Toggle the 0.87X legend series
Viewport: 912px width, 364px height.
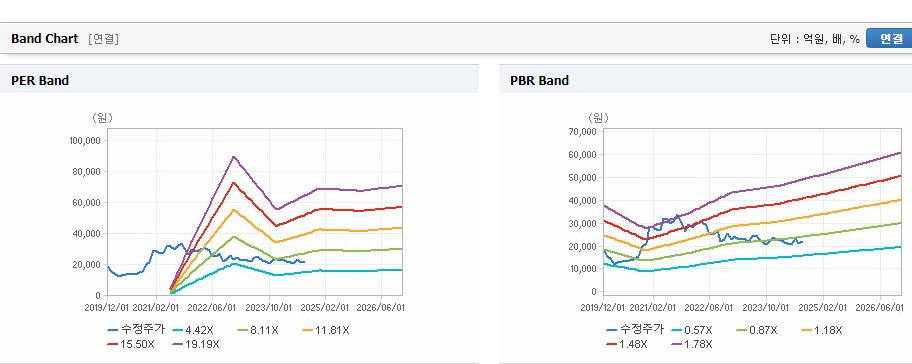click(757, 330)
